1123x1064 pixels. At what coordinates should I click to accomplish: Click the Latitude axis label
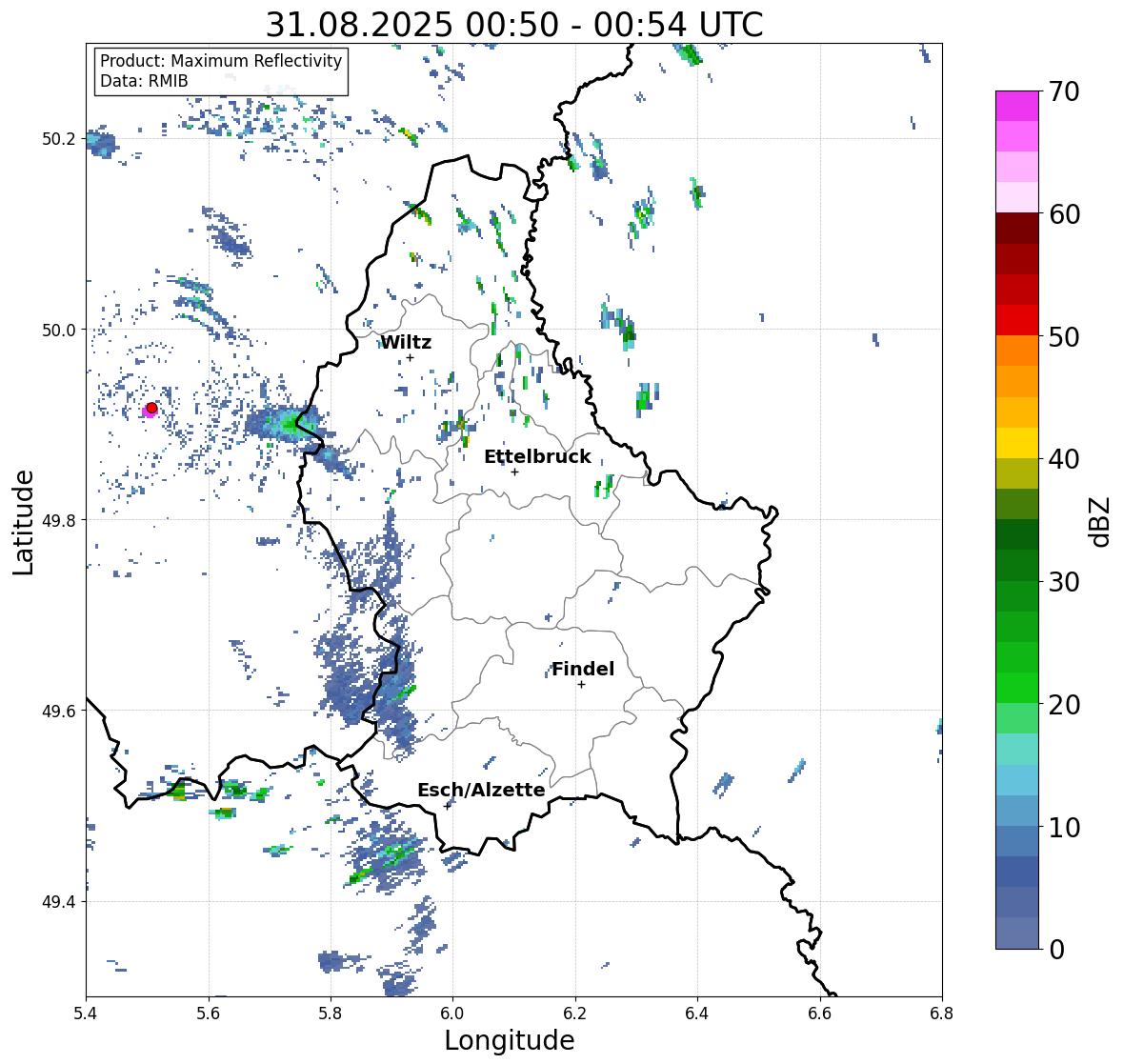tap(23, 522)
